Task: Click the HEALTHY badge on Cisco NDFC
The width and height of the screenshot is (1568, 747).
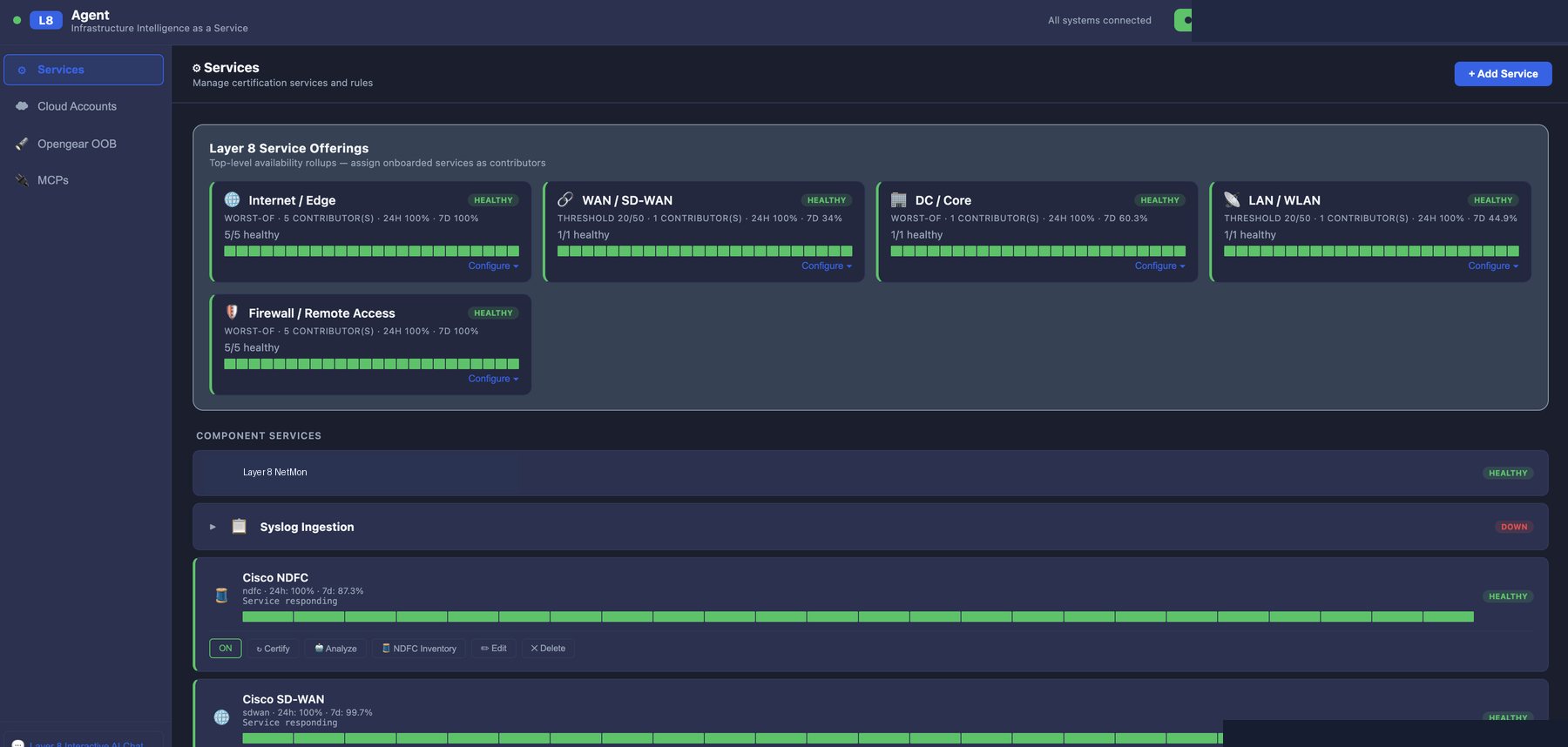Action: tap(1508, 596)
